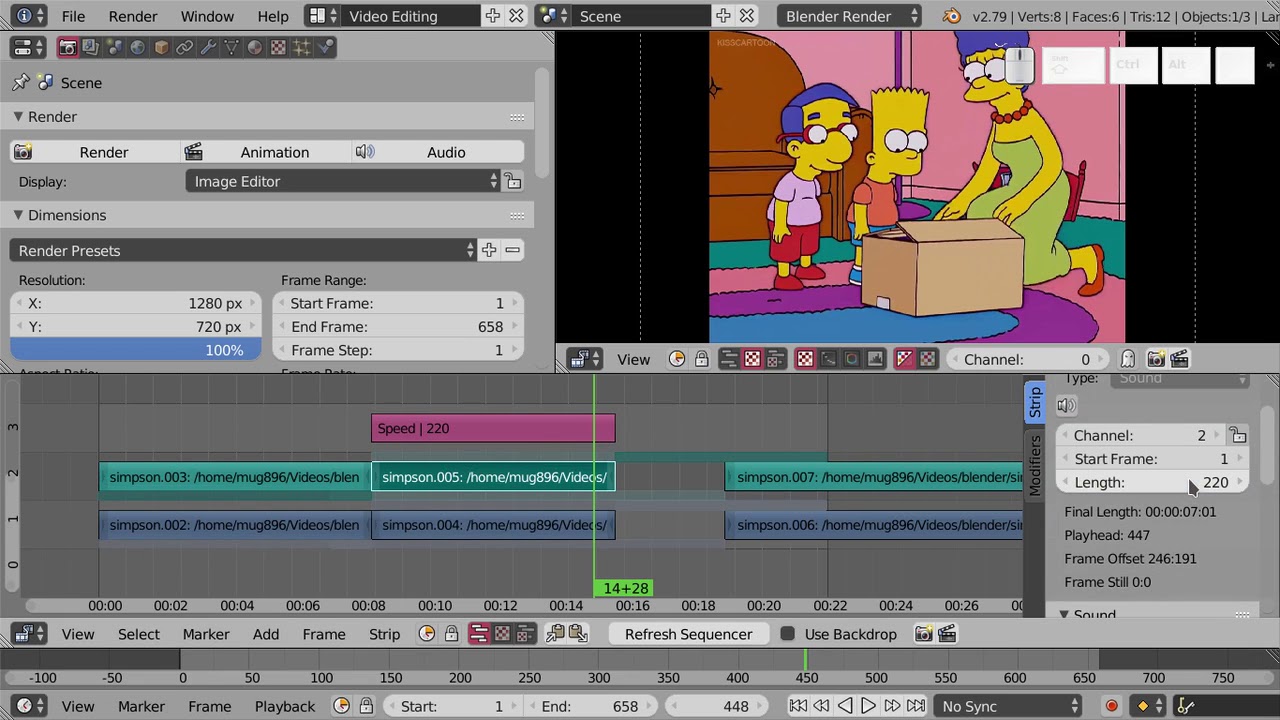The width and height of the screenshot is (1280, 720).
Task: Click the paste strips icon in sequencer header
Action: (578, 634)
